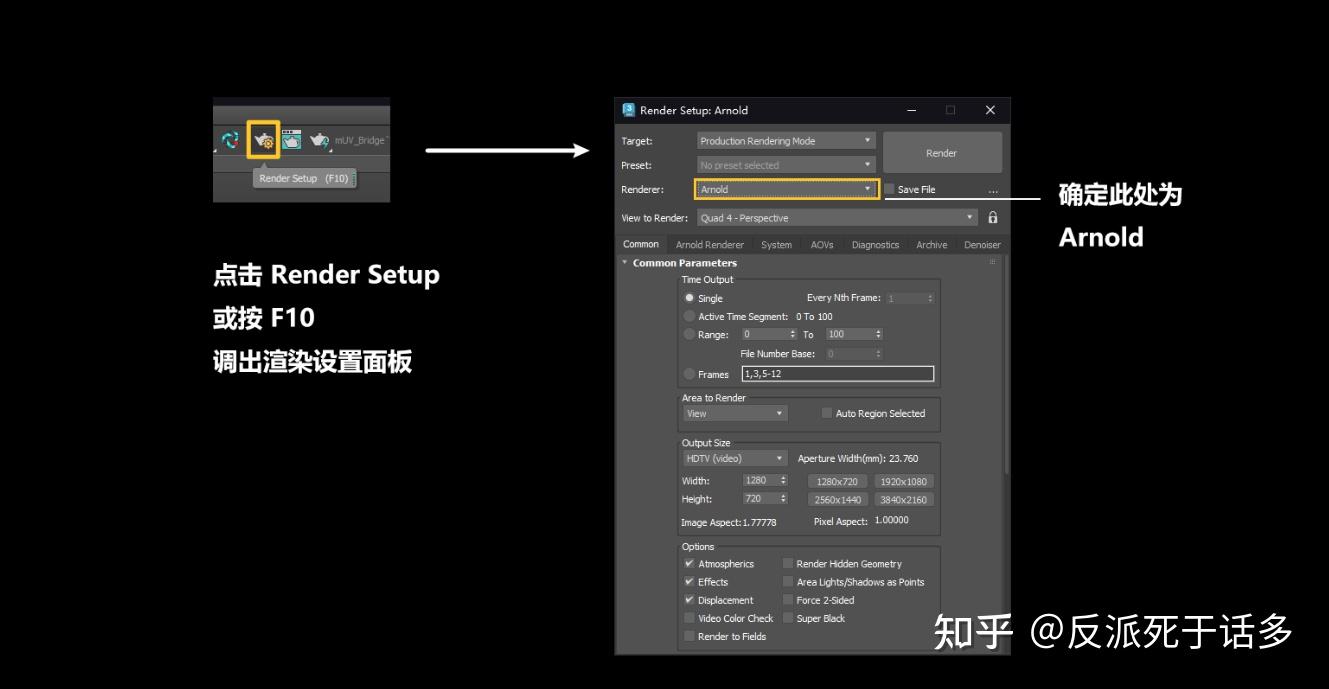Disable the Atmospherics checkbox
Viewport: 1329px width, 689px height.
689,563
